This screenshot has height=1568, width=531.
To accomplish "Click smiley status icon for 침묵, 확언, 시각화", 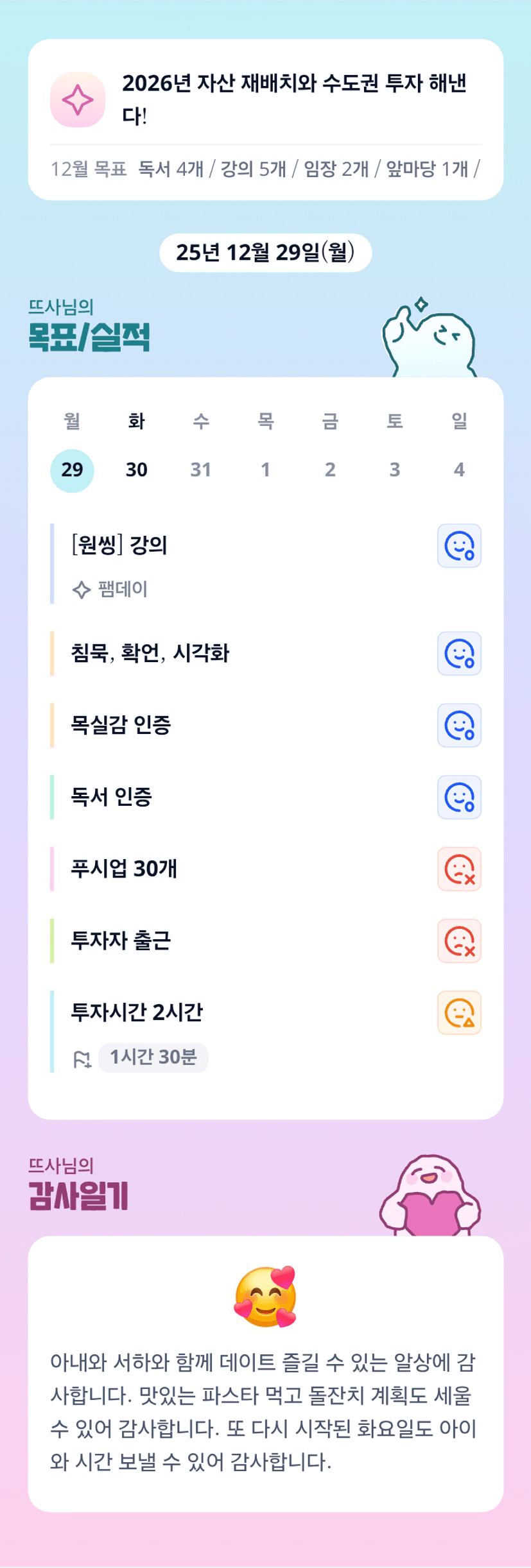I will point(459,654).
